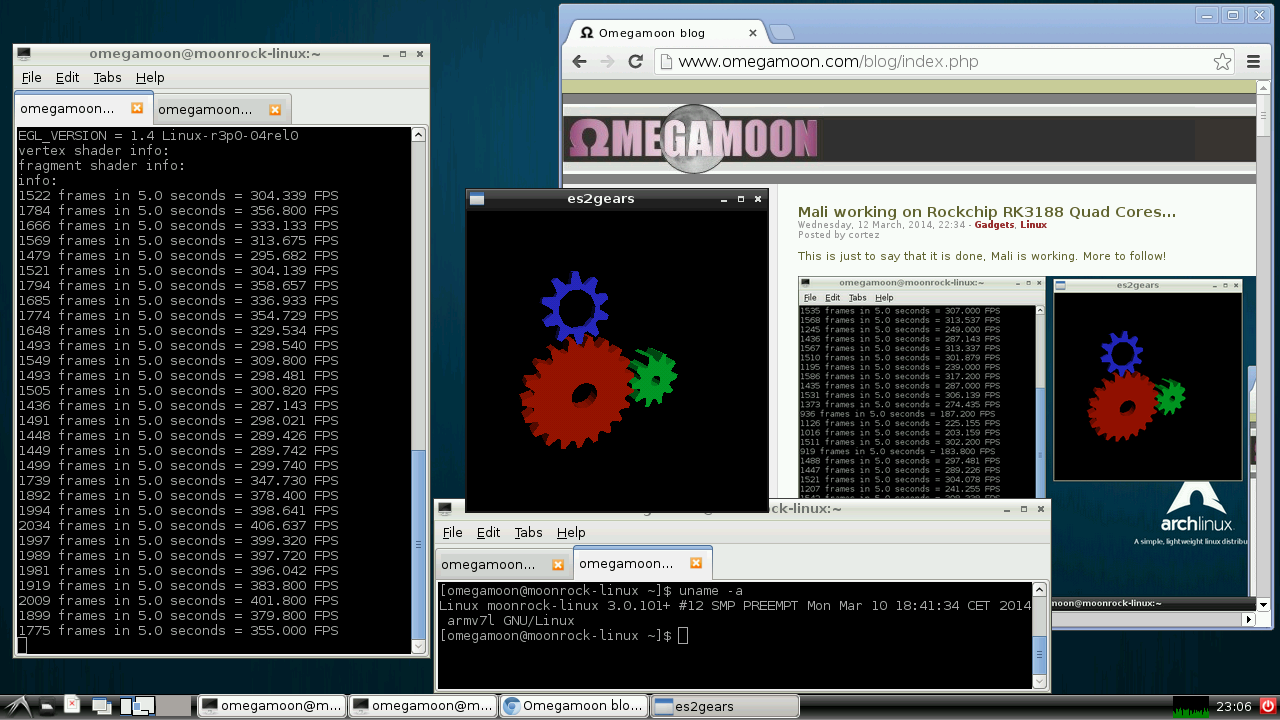The width and height of the screenshot is (1280, 720).
Task: Open Help menu in the bottom terminal
Action: point(571,532)
